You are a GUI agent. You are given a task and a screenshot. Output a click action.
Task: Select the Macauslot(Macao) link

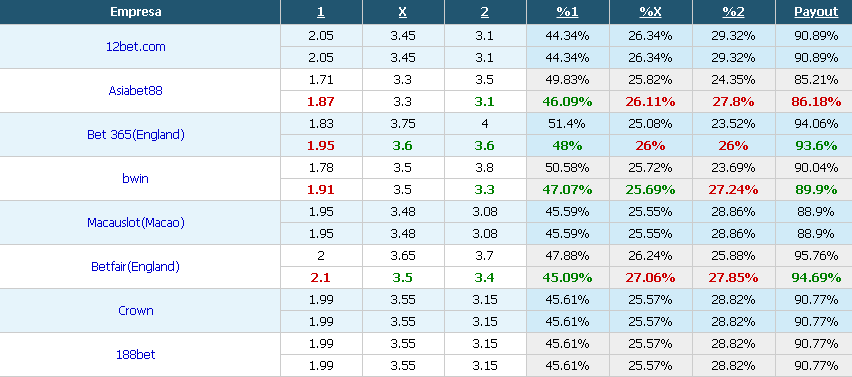[x=135, y=223]
